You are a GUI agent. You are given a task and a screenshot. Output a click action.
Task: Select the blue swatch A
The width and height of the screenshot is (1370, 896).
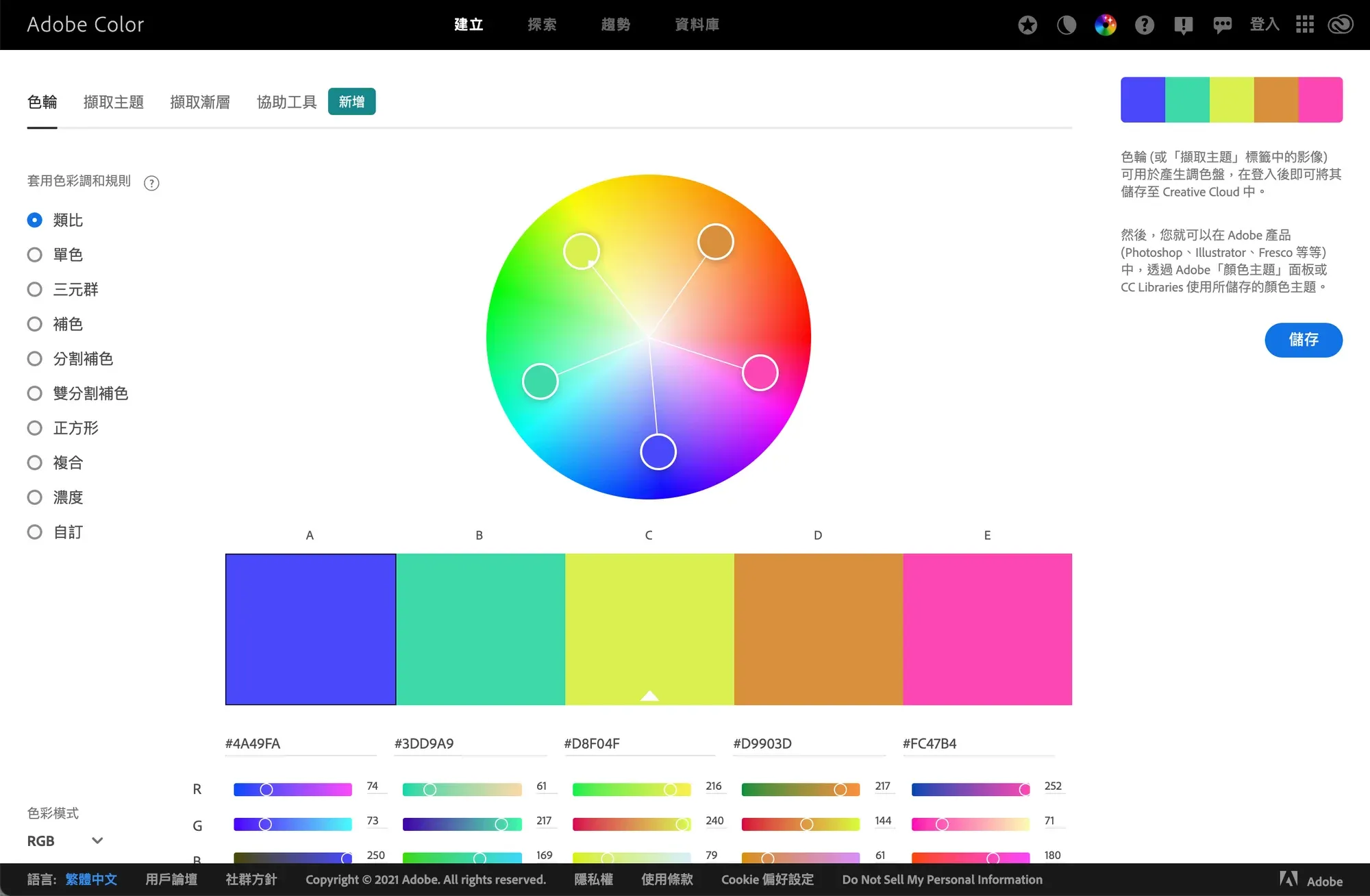(310, 629)
